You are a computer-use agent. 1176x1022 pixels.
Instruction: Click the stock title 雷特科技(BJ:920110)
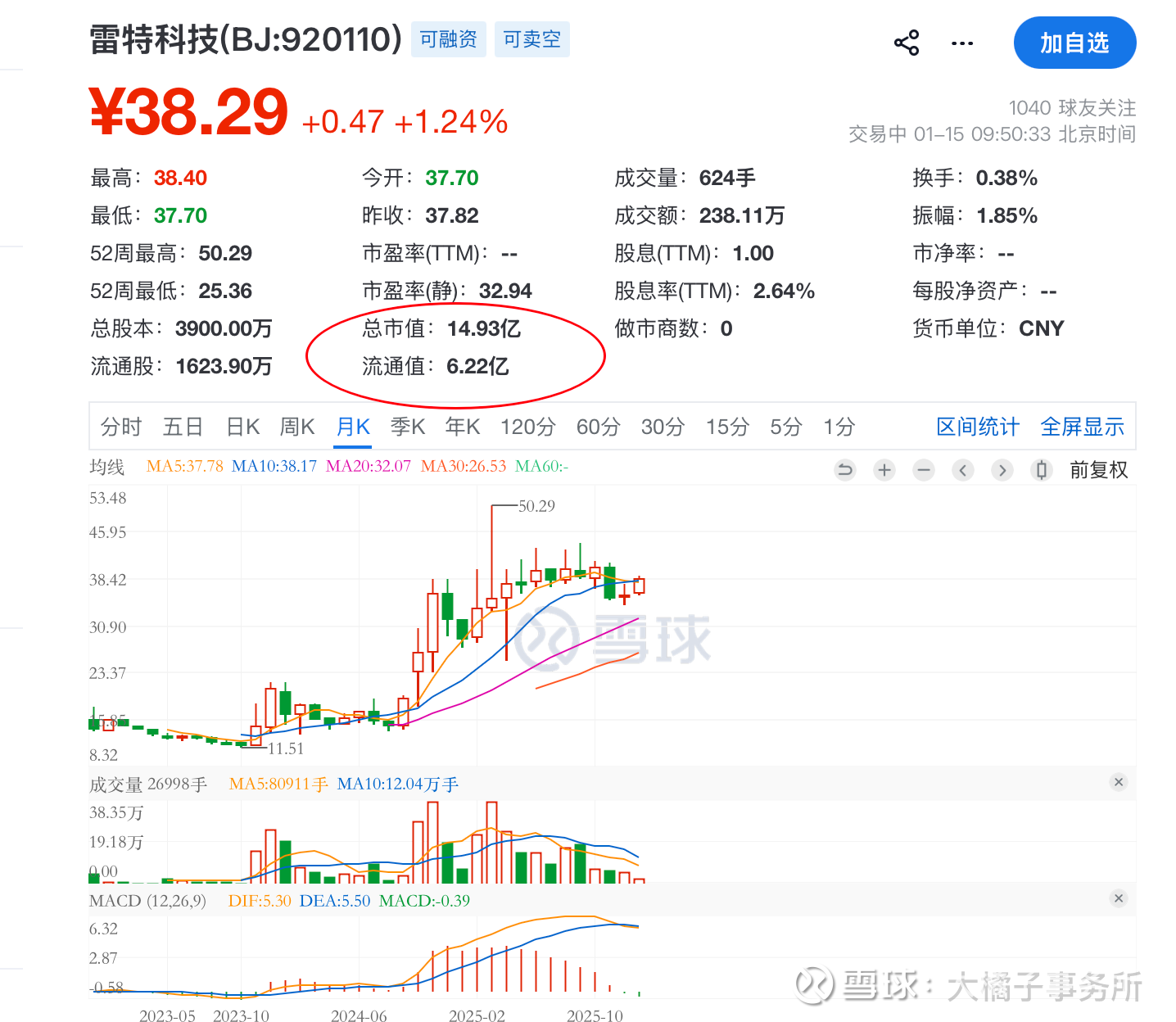tap(246, 39)
